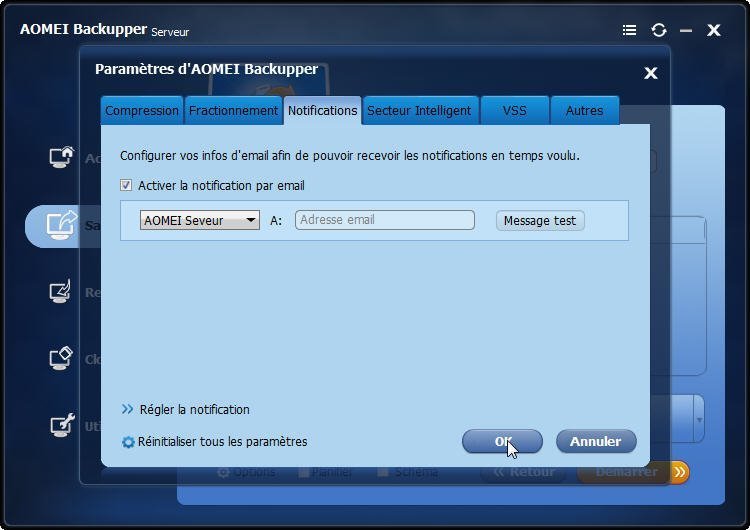Select the Clone sidebar icon
The image size is (750, 530).
[x=61, y=358]
